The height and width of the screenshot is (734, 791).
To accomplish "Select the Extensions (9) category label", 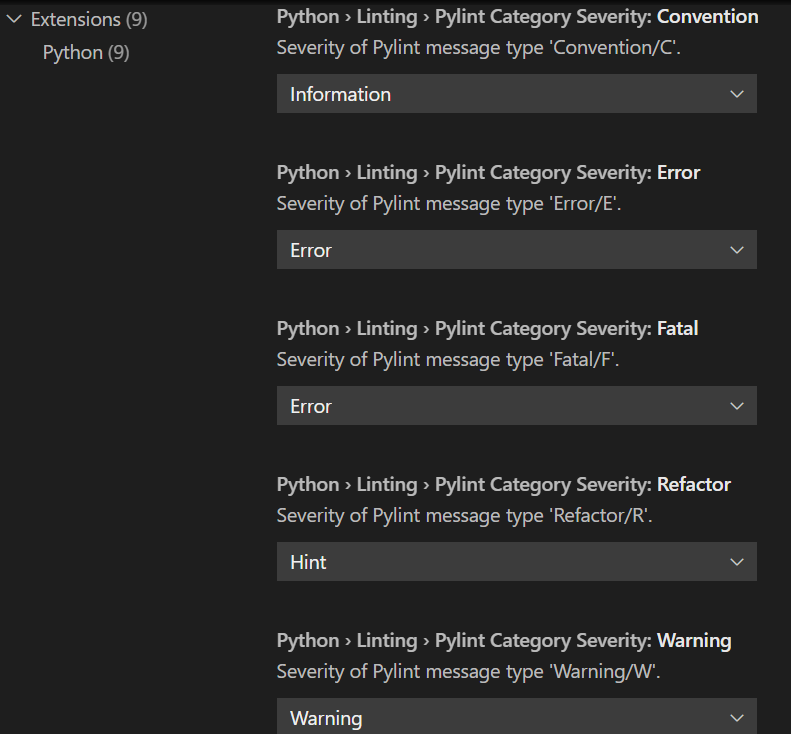I will coord(89,19).
